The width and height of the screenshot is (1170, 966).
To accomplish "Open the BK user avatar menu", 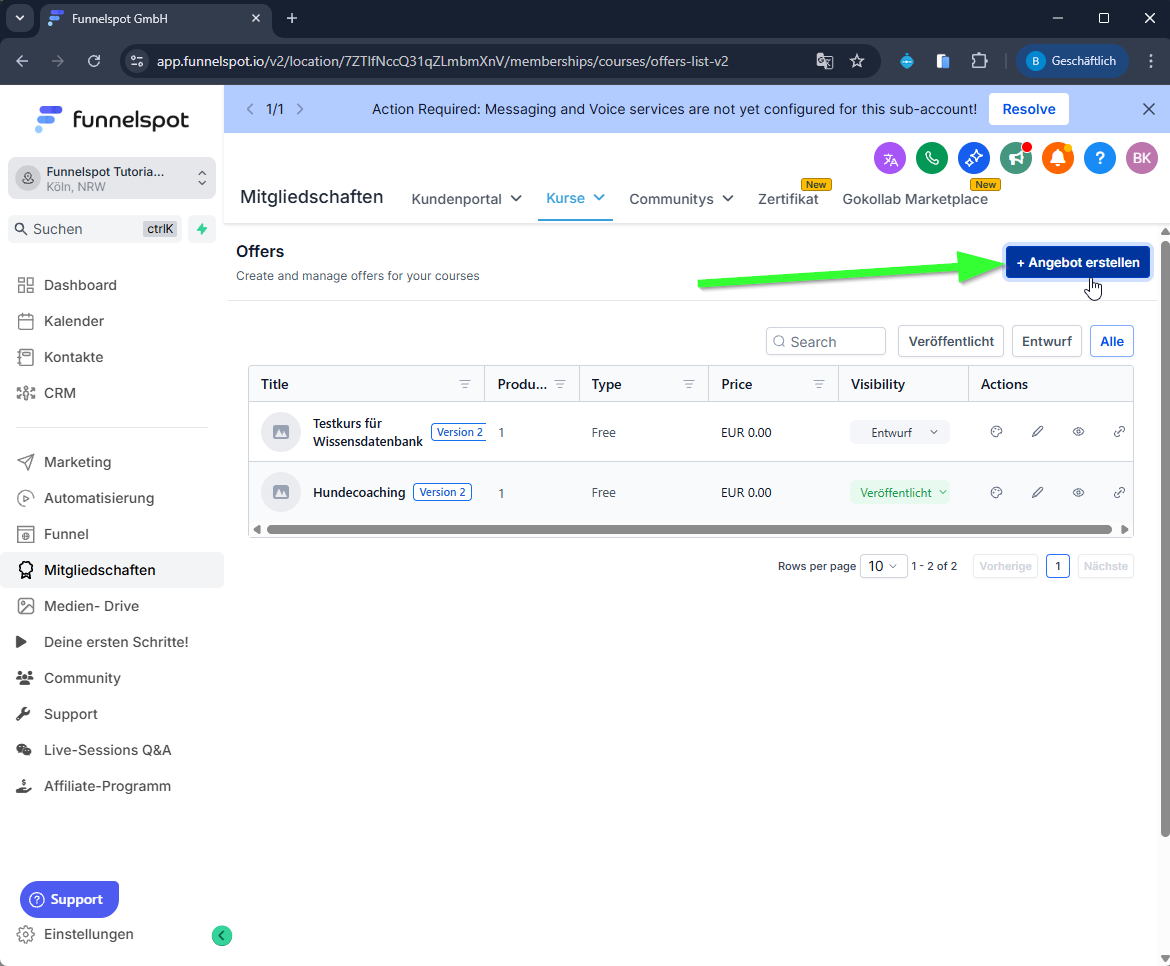I will tap(1142, 158).
